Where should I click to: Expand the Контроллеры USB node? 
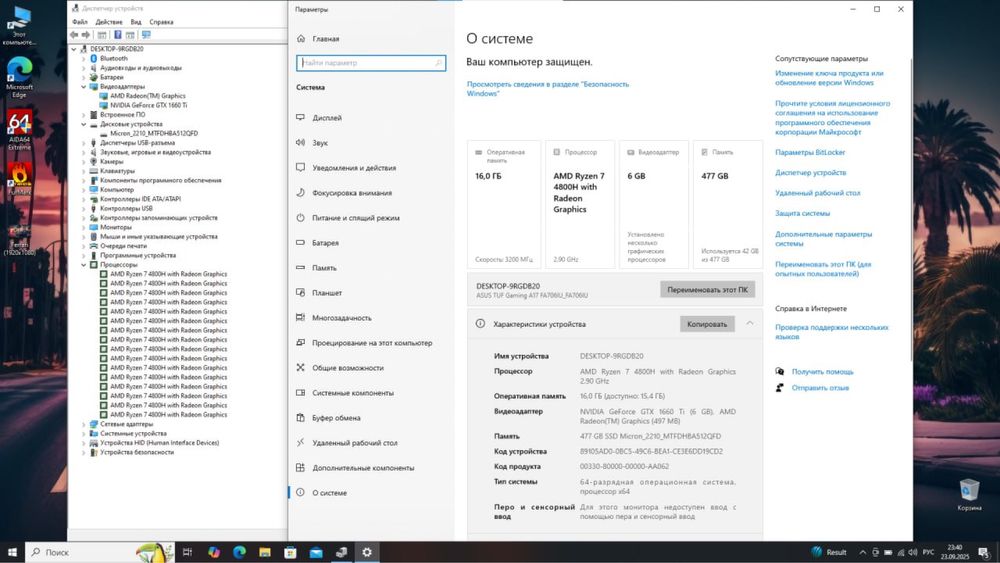pos(84,208)
